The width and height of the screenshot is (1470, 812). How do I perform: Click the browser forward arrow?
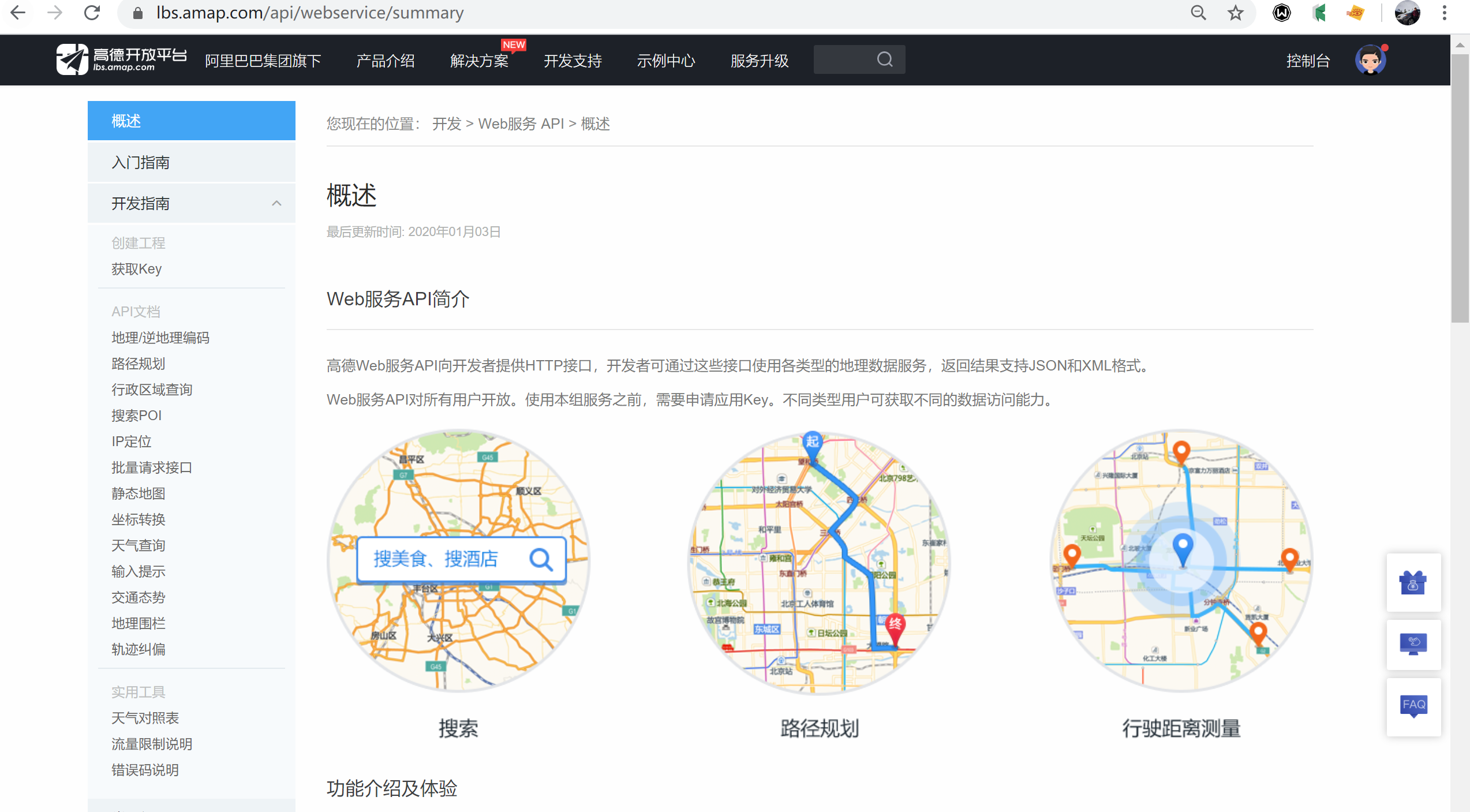55,13
